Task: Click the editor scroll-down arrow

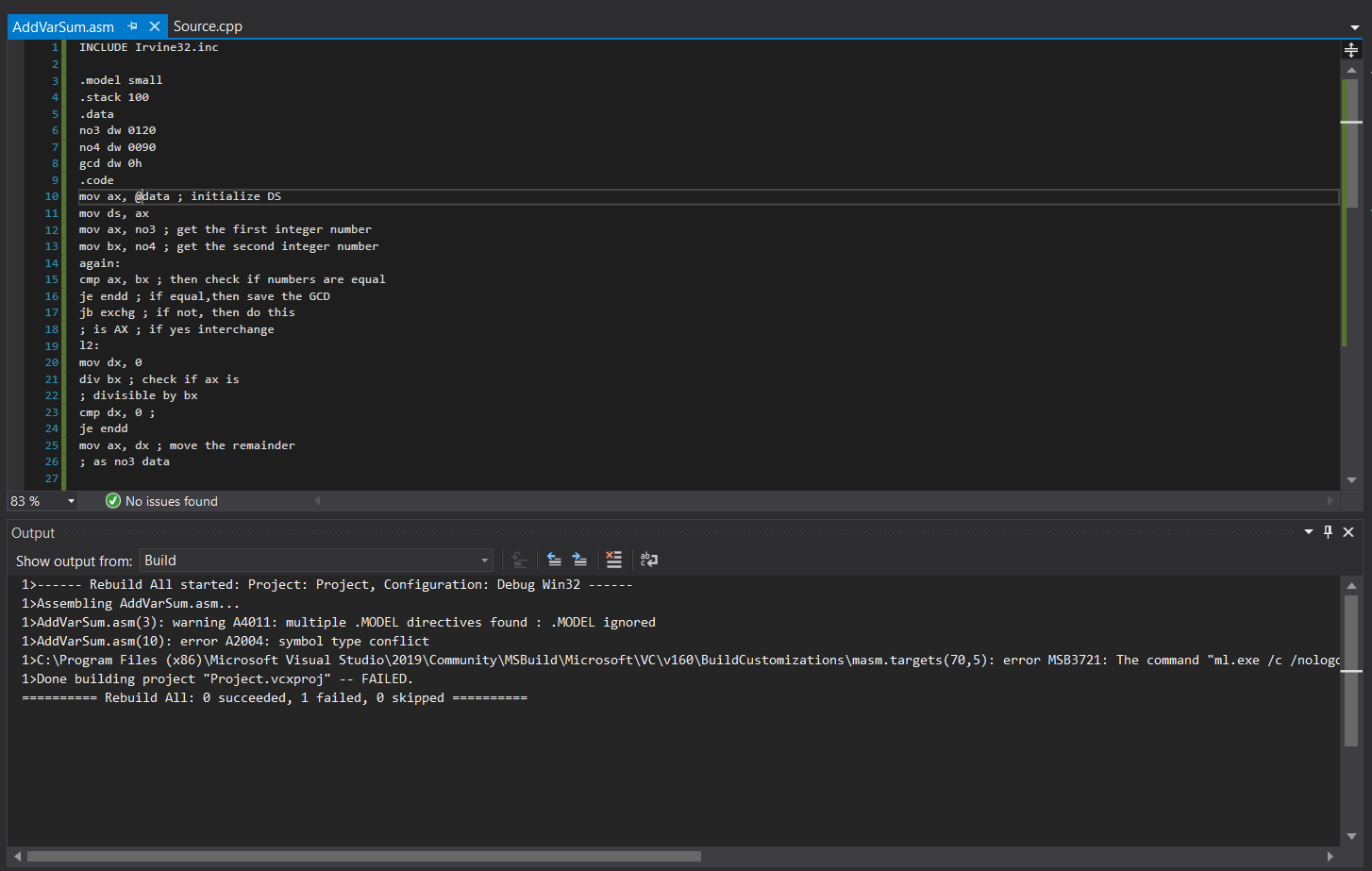Action: (1351, 480)
